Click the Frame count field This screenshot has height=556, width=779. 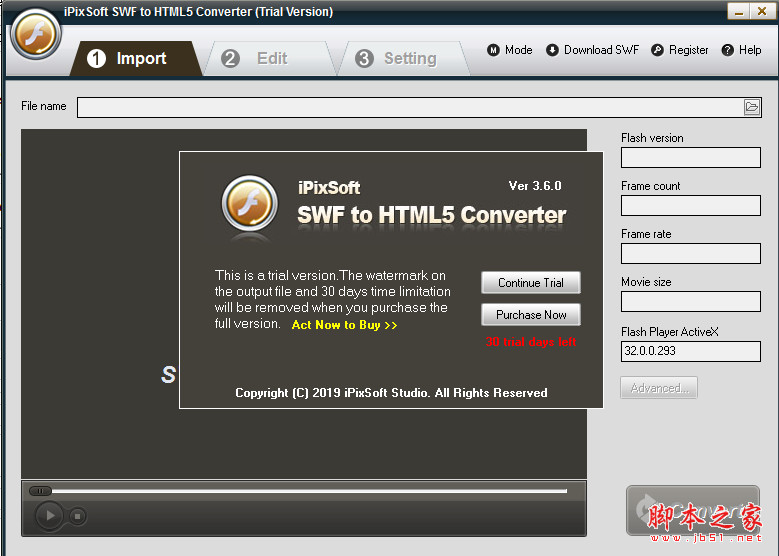coord(691,205)
